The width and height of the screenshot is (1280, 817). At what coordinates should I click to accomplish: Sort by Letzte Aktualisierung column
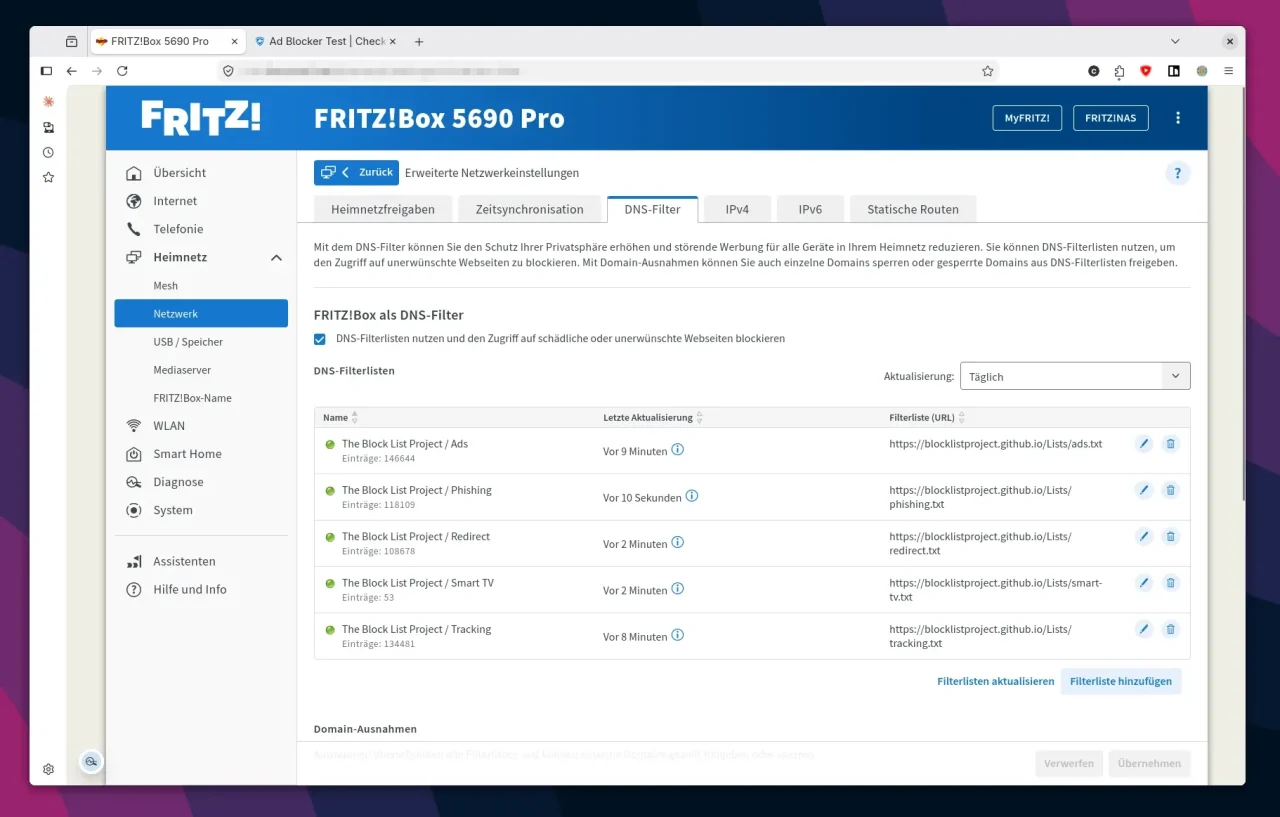(653, 418)
